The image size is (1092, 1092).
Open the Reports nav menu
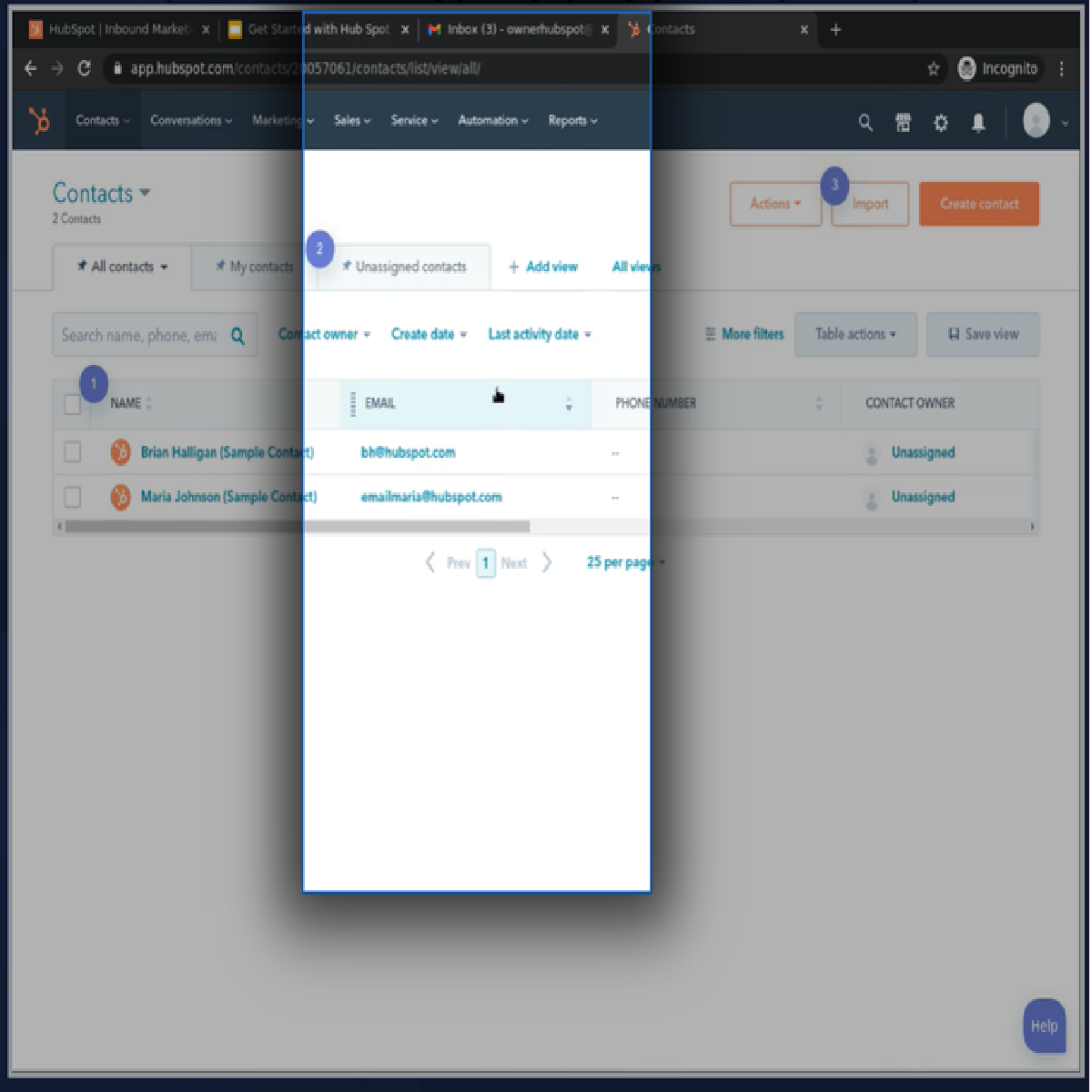(572, 120)
